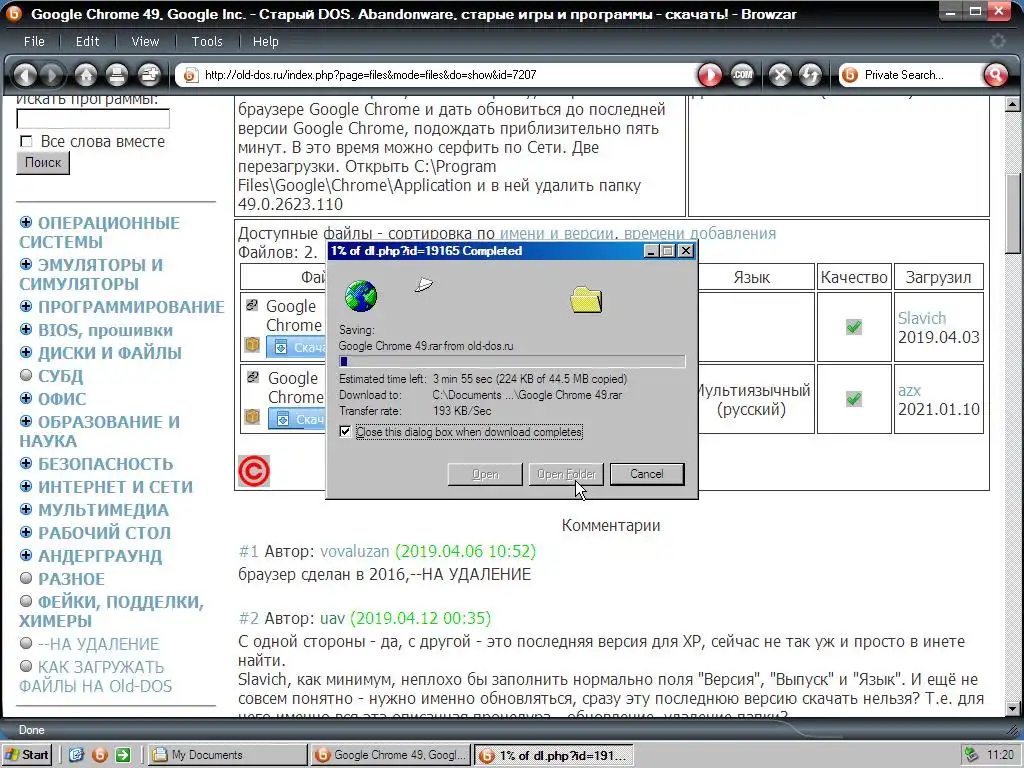The height and width of the screenshot is (768, 1024).
Task: Expand ПРОГРАММИРОВАНИЕ category
Action: 25,306
